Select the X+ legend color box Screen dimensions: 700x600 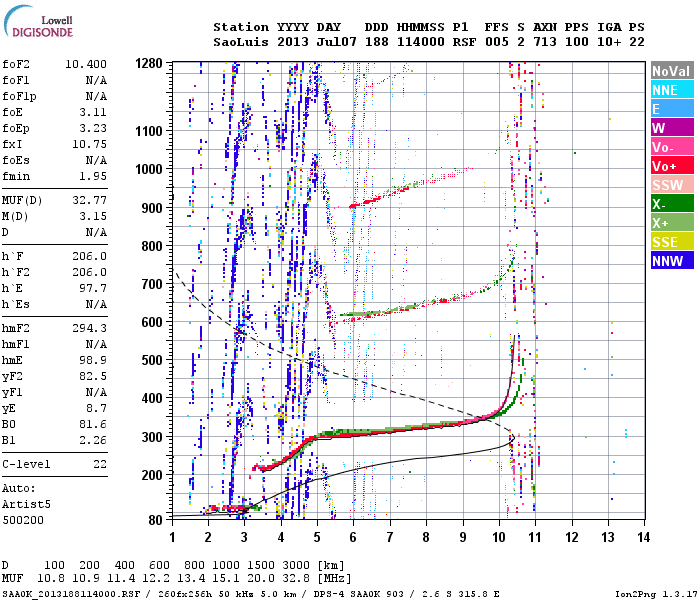[672, 222]
